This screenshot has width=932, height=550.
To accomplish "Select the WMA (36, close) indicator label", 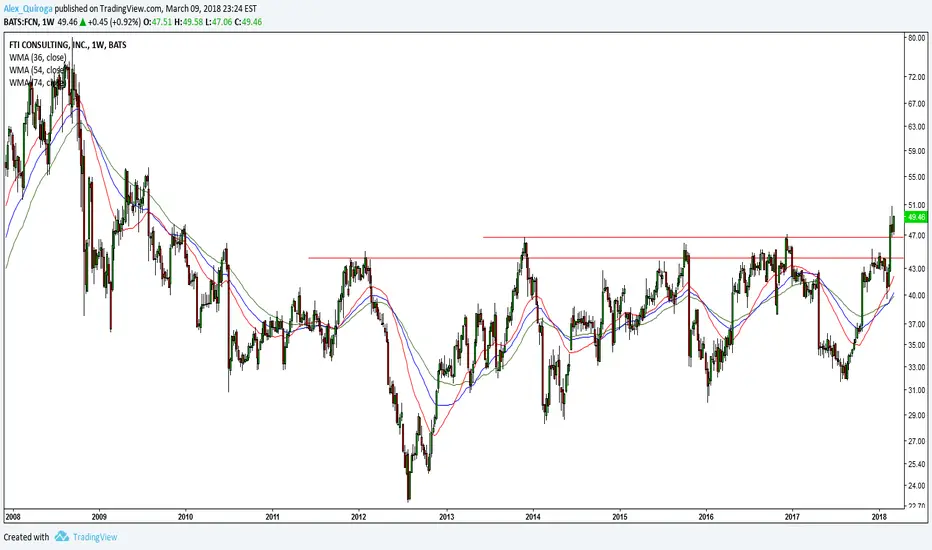I will tap(38, 58).
